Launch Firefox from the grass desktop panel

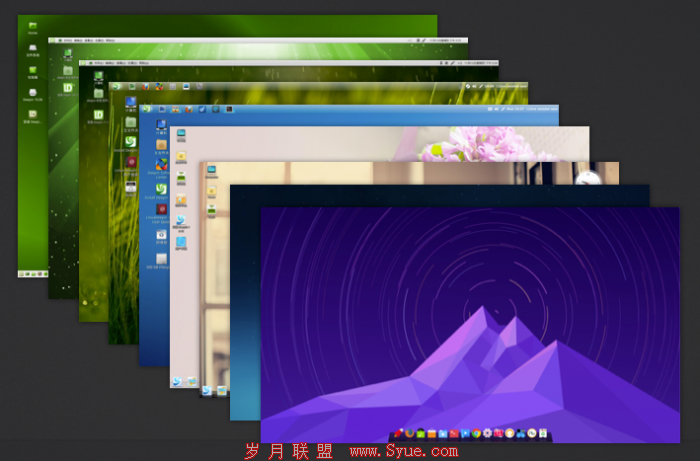click(146, 86)
